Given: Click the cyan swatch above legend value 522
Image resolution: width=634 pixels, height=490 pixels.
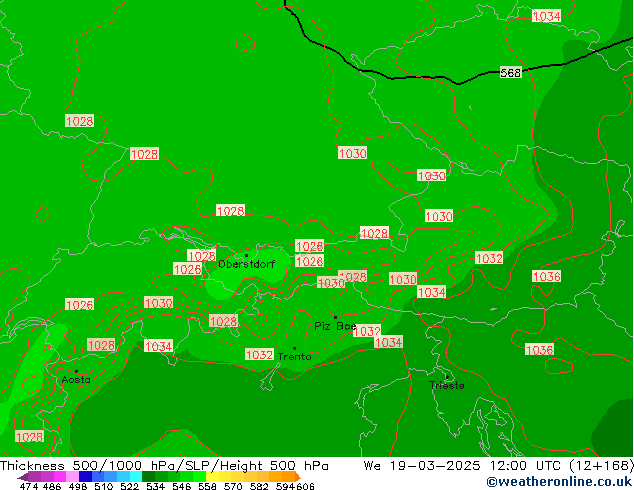Looking at the screenshot, I should coord(136,476).
